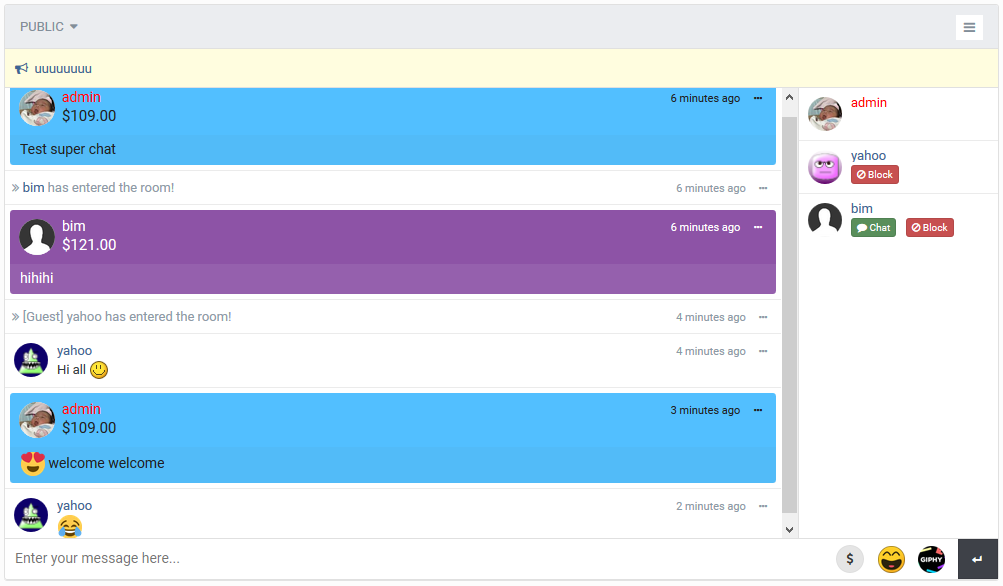This screenshot has width=1003, height=586.
Task: Open the GIPHY gif picker
Action: point(931,559)
